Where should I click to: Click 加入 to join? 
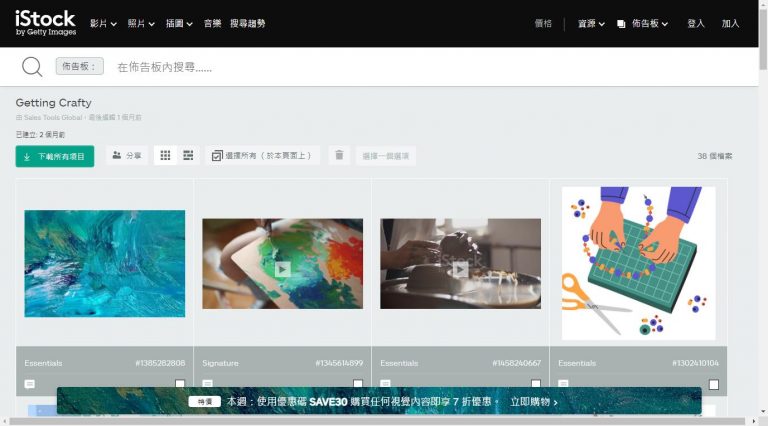click(730, 24)
